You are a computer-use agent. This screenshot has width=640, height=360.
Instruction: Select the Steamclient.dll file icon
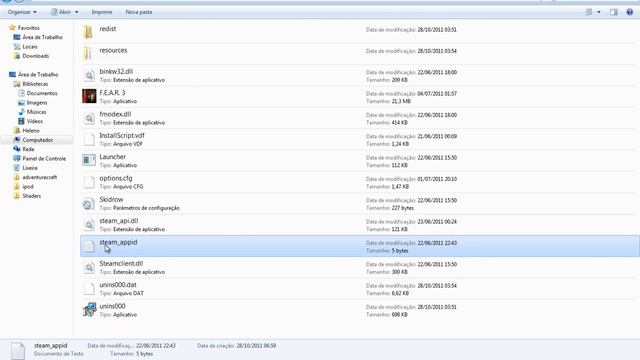[x=89, y=267]
